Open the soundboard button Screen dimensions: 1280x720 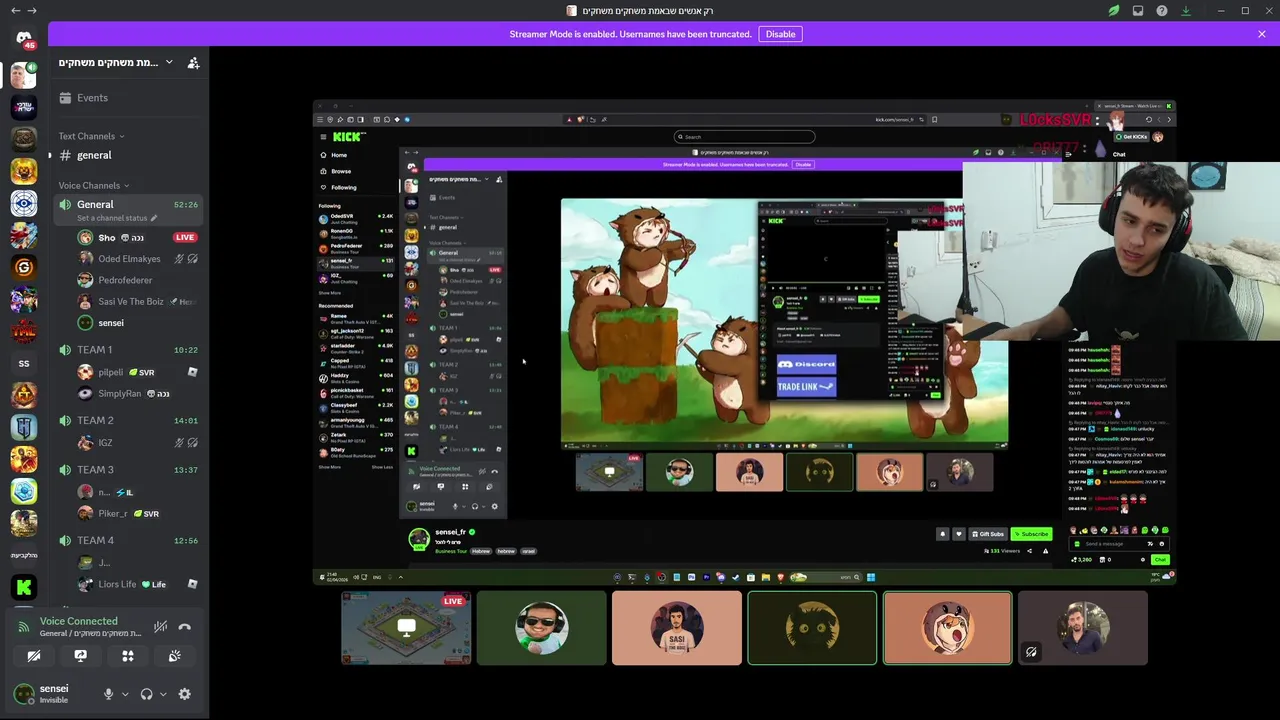[x=175, y=656]
